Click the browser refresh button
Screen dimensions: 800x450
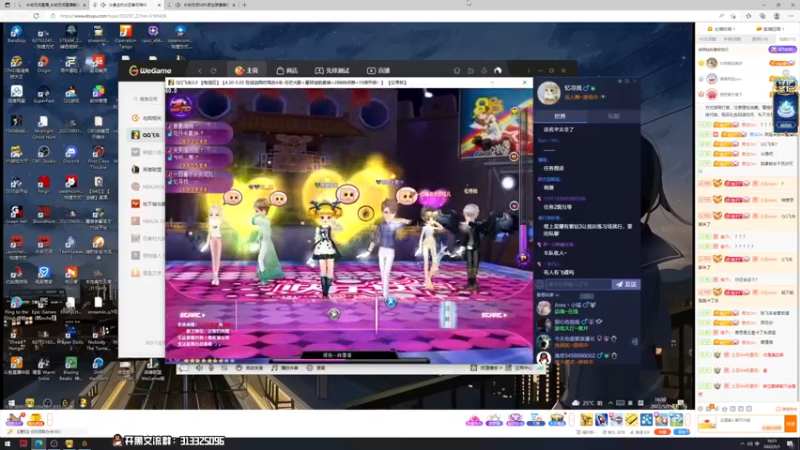pyautogui.click(x=36, y=16)
